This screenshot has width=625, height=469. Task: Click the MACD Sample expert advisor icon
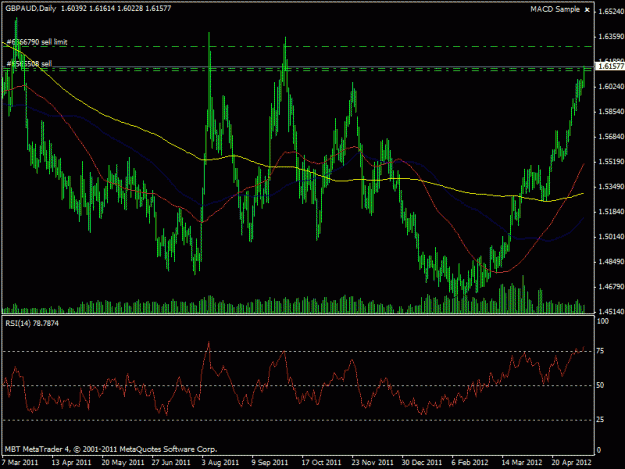(x=587, y=10)
